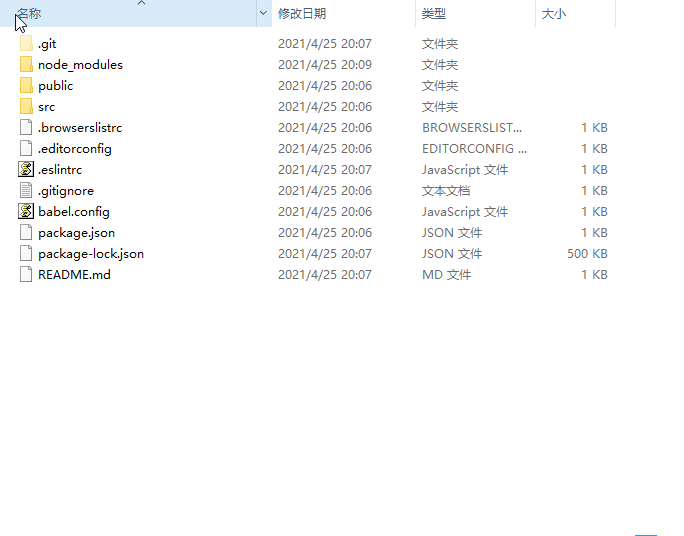Click the '.git' row's modified date
The height and width of the screenshot is (536, 684).
tap(325, 44)
